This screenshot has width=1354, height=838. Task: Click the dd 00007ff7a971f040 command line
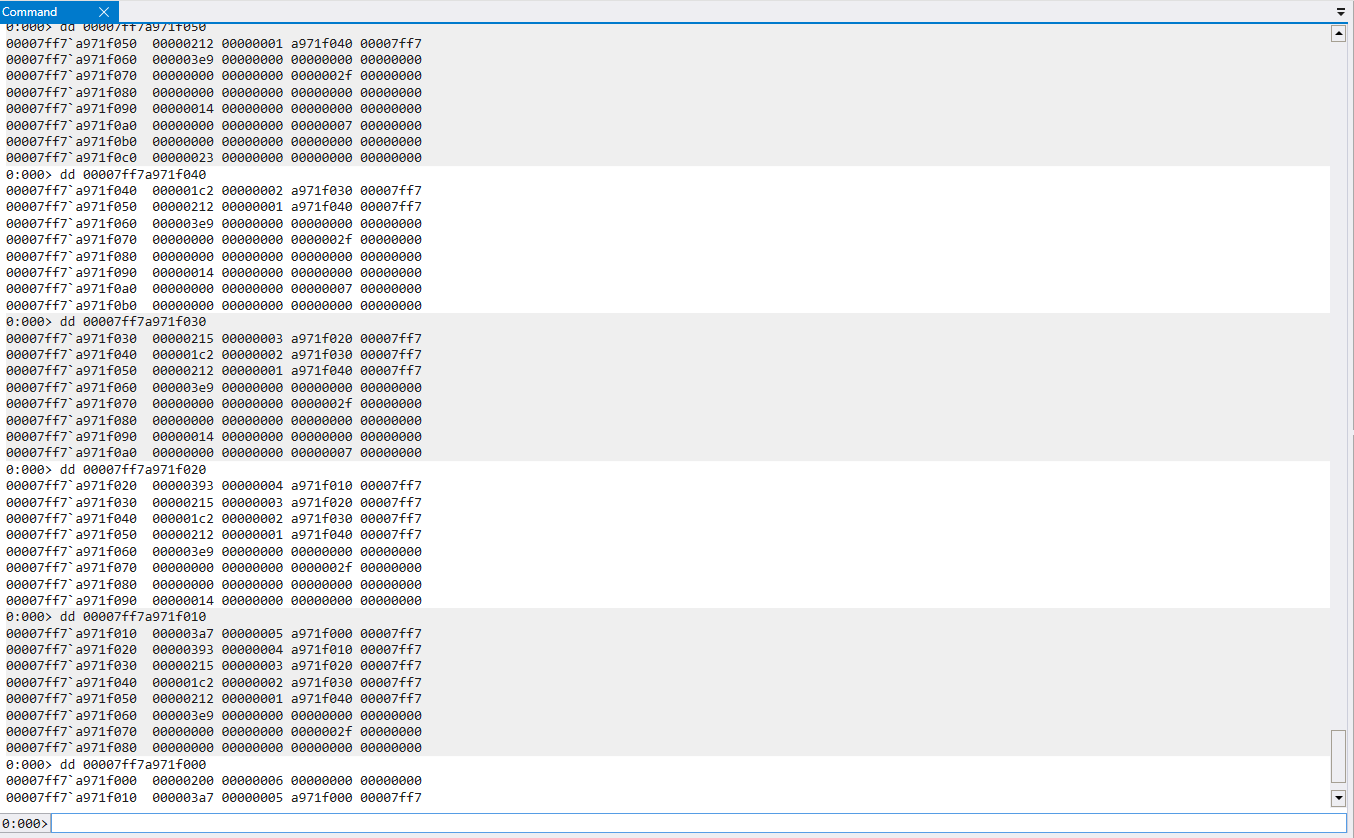pos(133,174)
